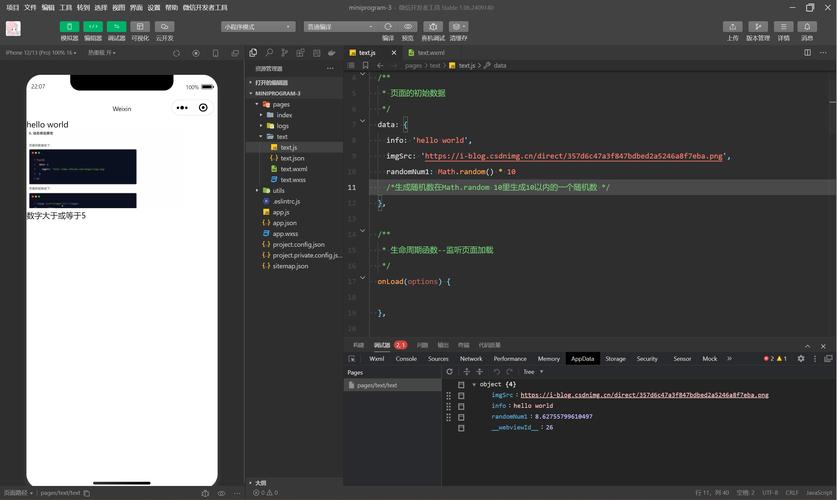Click the split editor icon
This screenshot has height=500, width=837.
click(807, 52)
